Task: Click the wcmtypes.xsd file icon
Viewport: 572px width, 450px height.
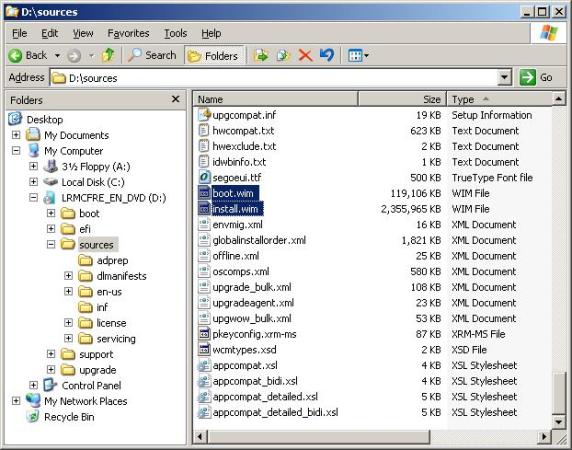Action: pyautogui.click(x=204, y=350)
